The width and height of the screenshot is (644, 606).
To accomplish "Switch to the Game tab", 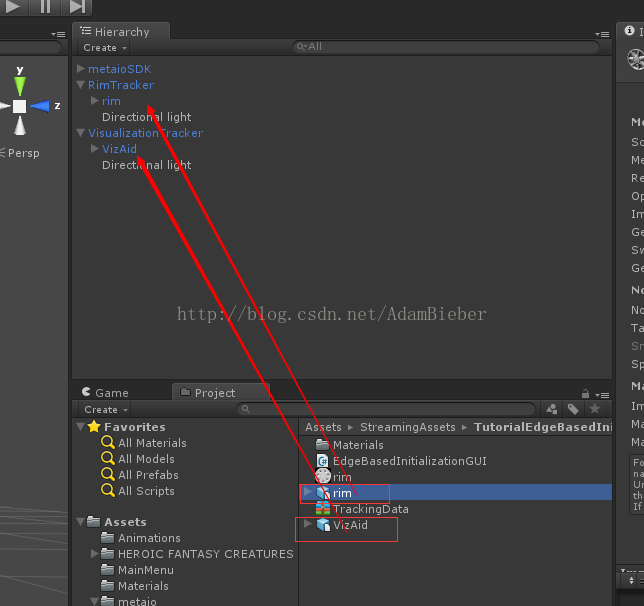I will tap(105, 393).
